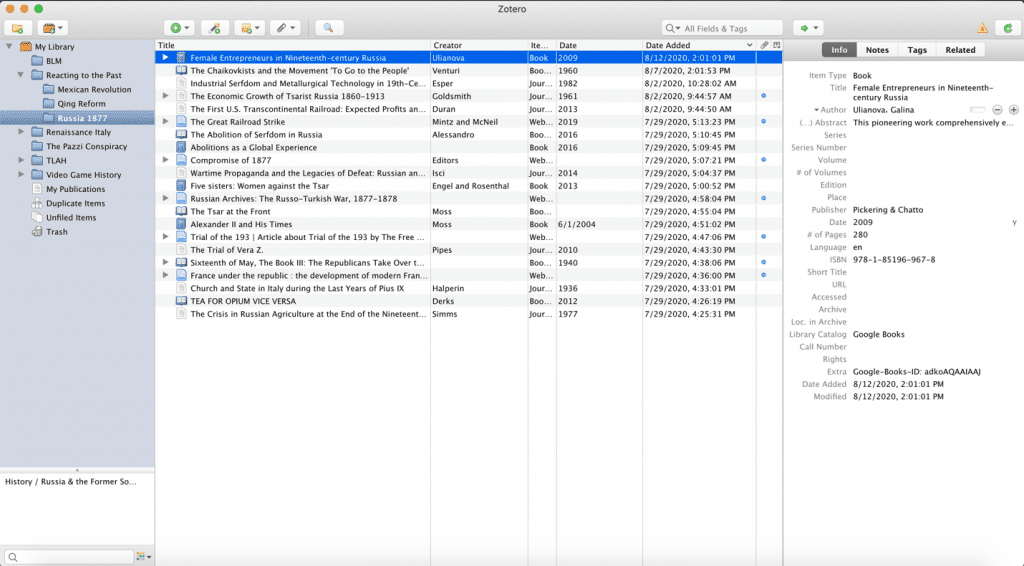1024x566 pixels.
Task: Click the History / Russia tag
Action: pos(71,482)
